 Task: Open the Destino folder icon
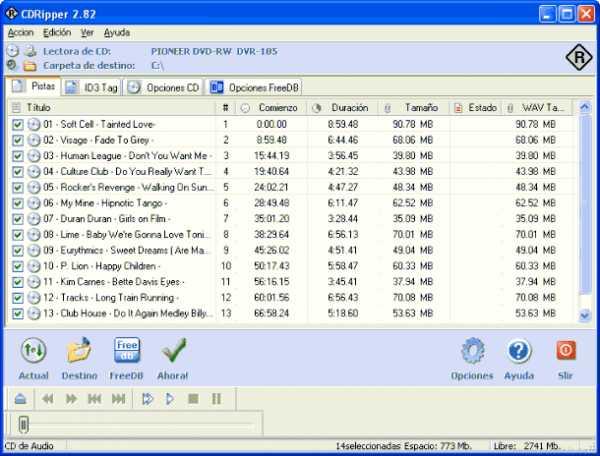coord(79,350)
